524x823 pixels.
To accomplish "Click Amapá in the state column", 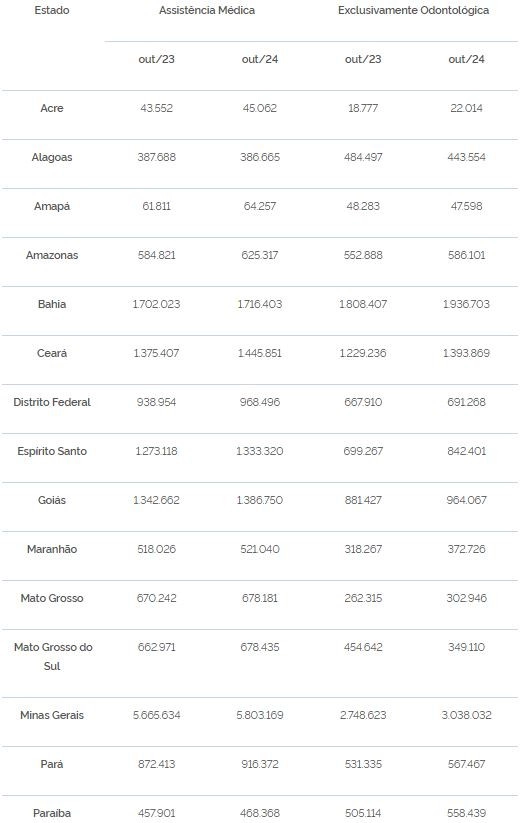I will 51,206.
